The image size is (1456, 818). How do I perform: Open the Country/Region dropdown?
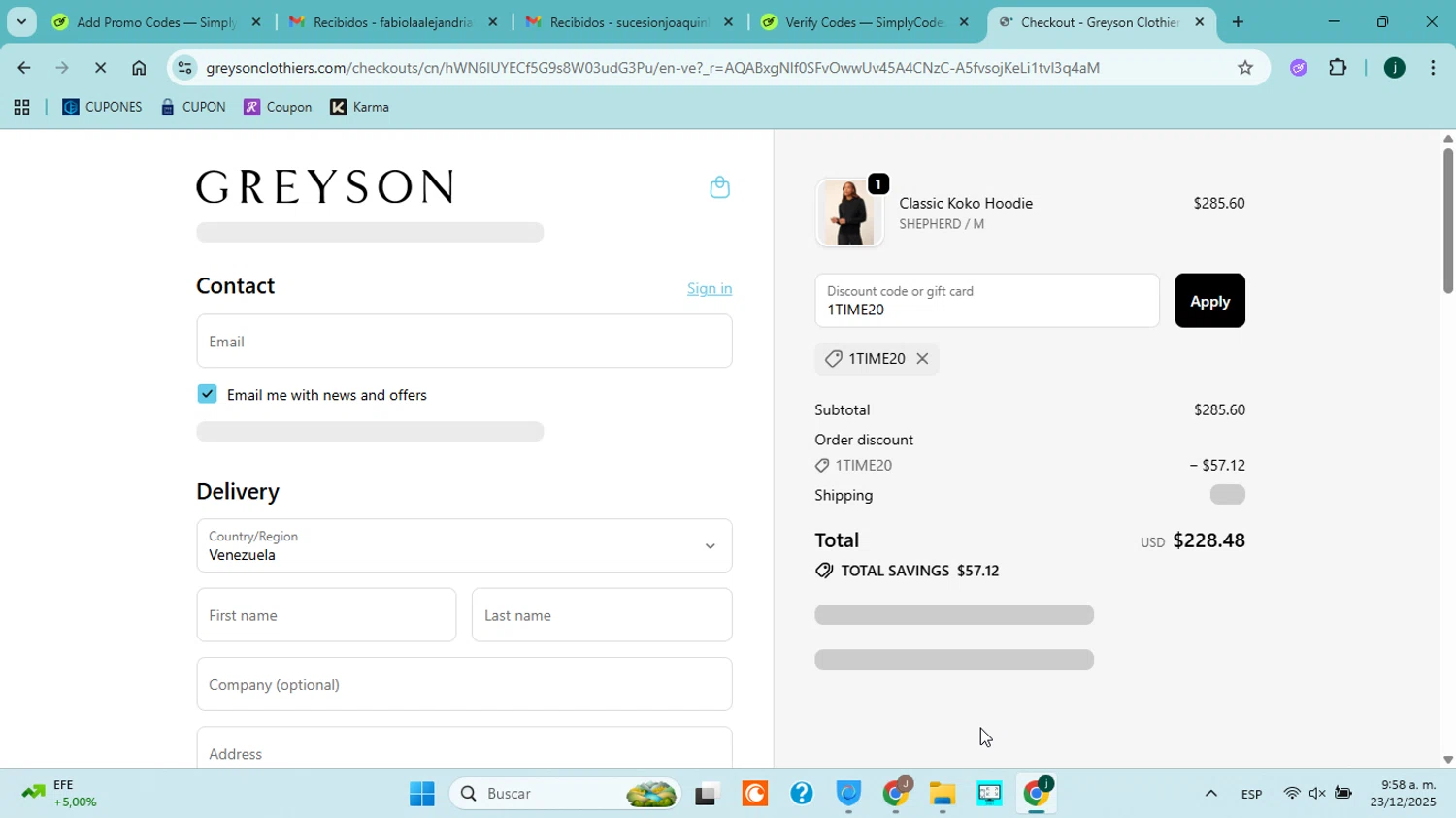(464, 545)
